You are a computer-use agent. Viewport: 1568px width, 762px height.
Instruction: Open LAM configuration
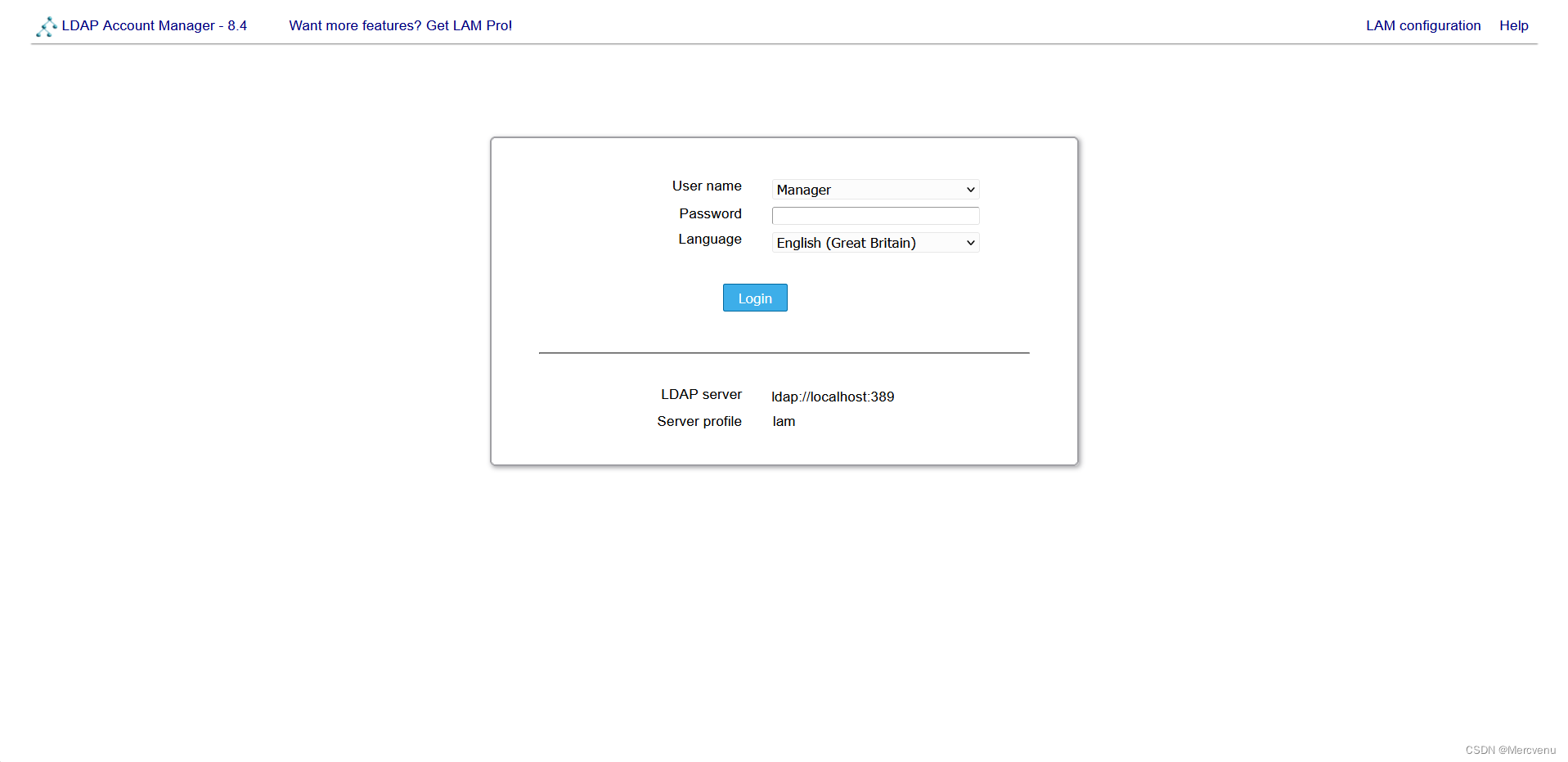[x=1423, y=25]
